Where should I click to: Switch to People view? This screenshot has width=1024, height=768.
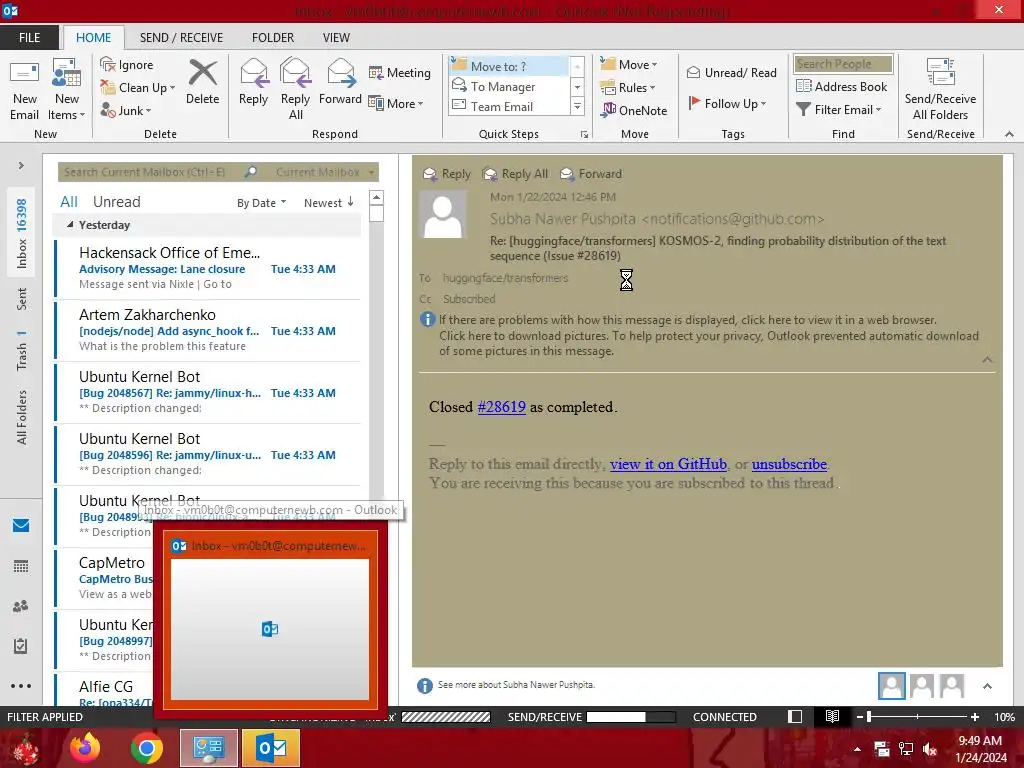pos(21,606)
